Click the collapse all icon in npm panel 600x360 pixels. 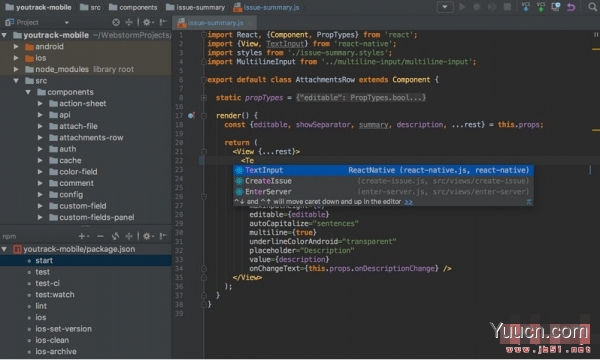coord(129,236)
